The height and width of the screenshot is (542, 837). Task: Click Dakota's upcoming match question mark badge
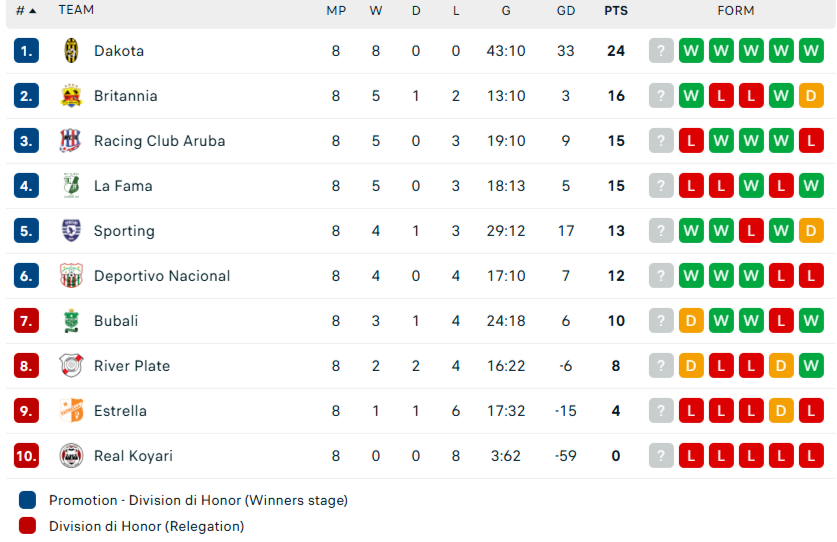click(x=661, y=51)
